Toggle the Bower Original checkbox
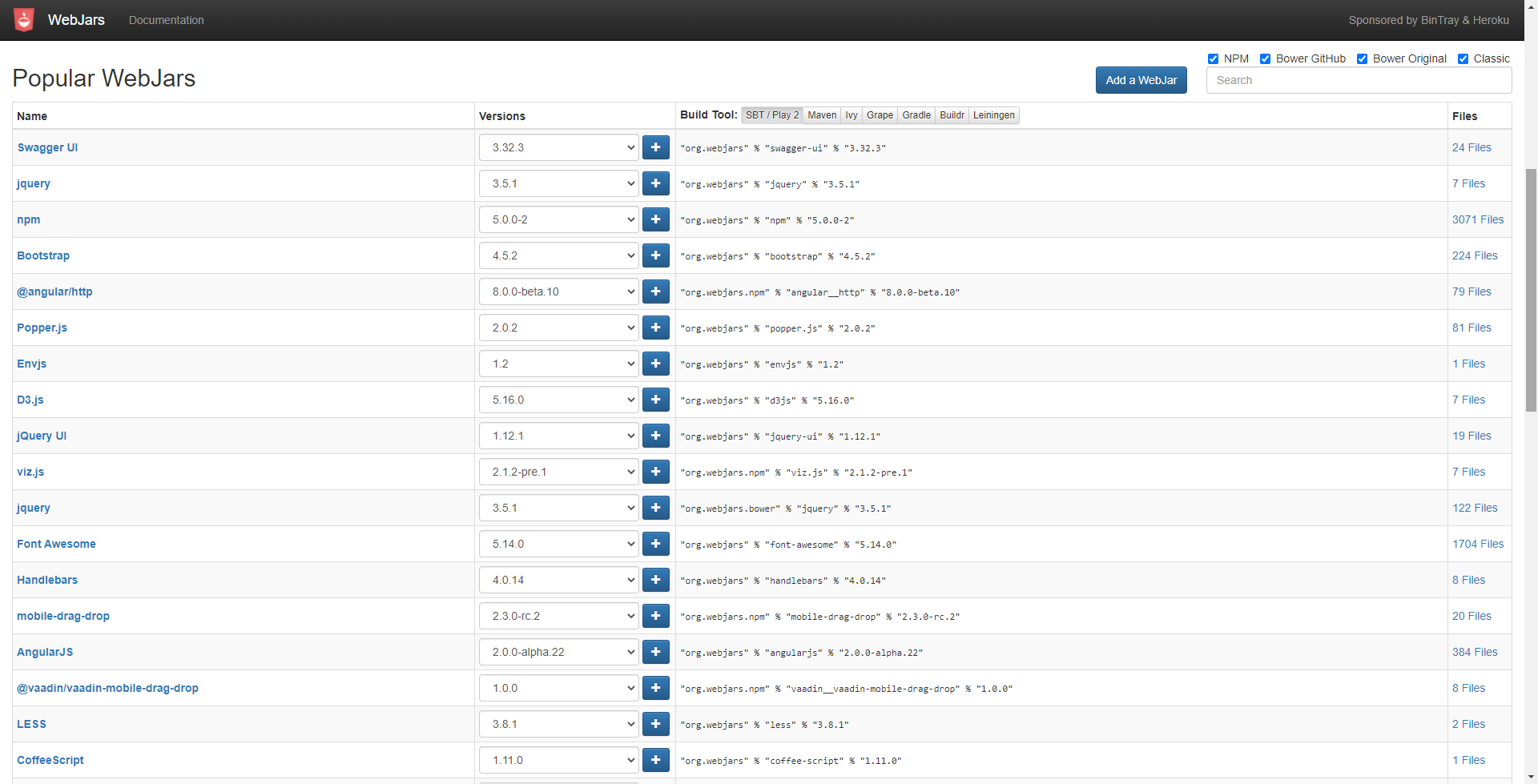The height and width of the screenshot is (784, 1538). pos(1362,58)
